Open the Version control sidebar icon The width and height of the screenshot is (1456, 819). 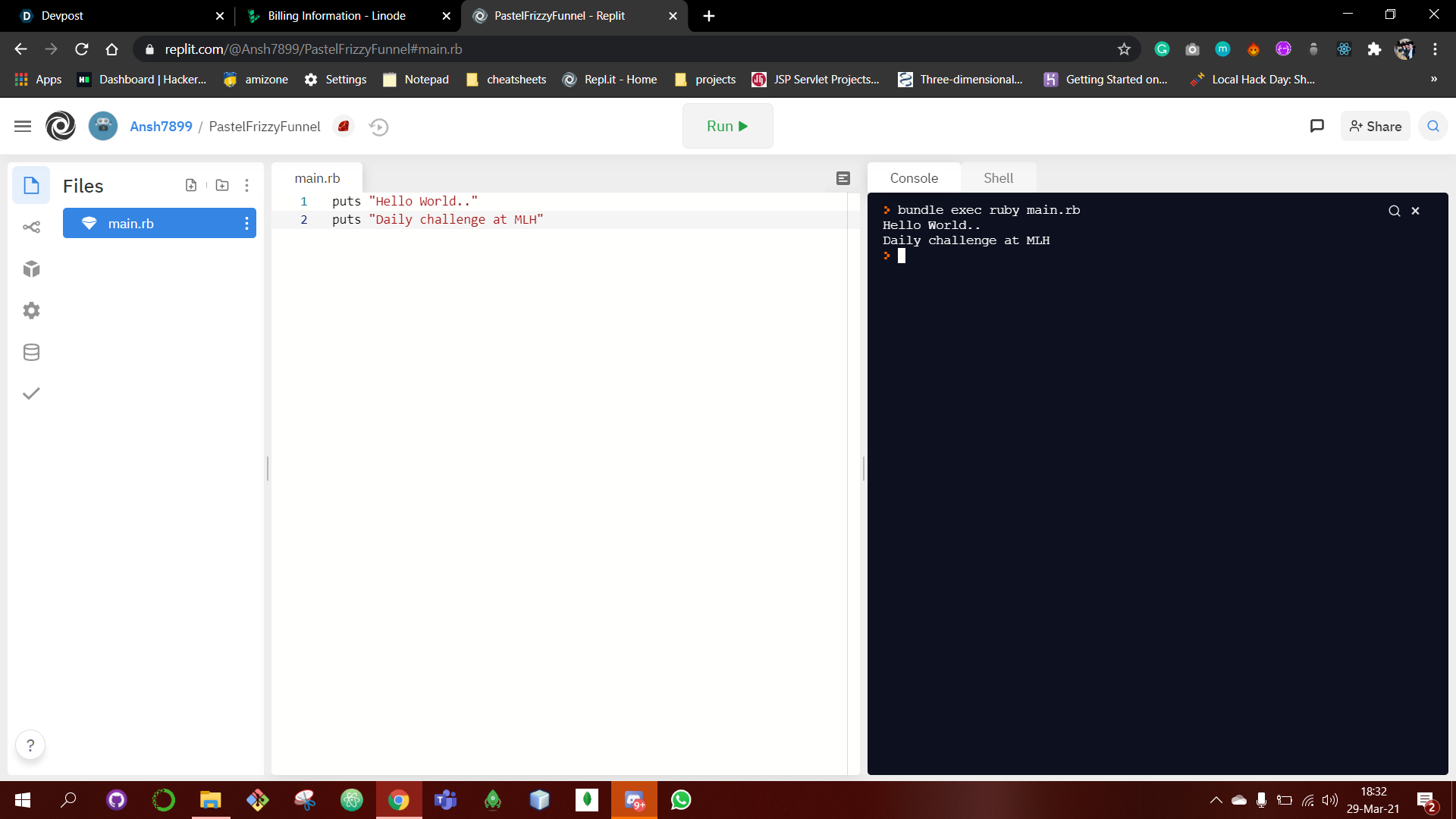point(31,227)
